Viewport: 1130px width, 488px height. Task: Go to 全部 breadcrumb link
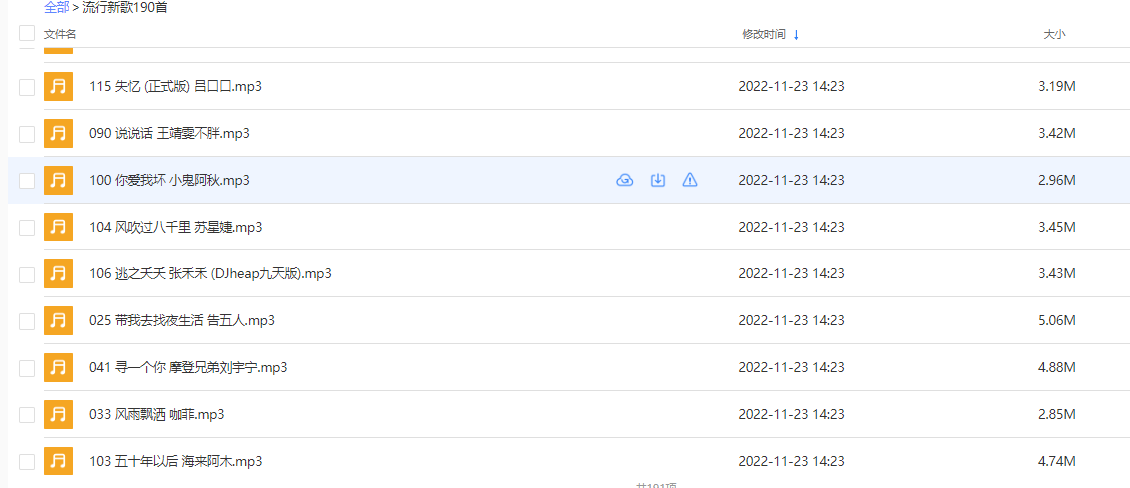[x=57, y=9]
